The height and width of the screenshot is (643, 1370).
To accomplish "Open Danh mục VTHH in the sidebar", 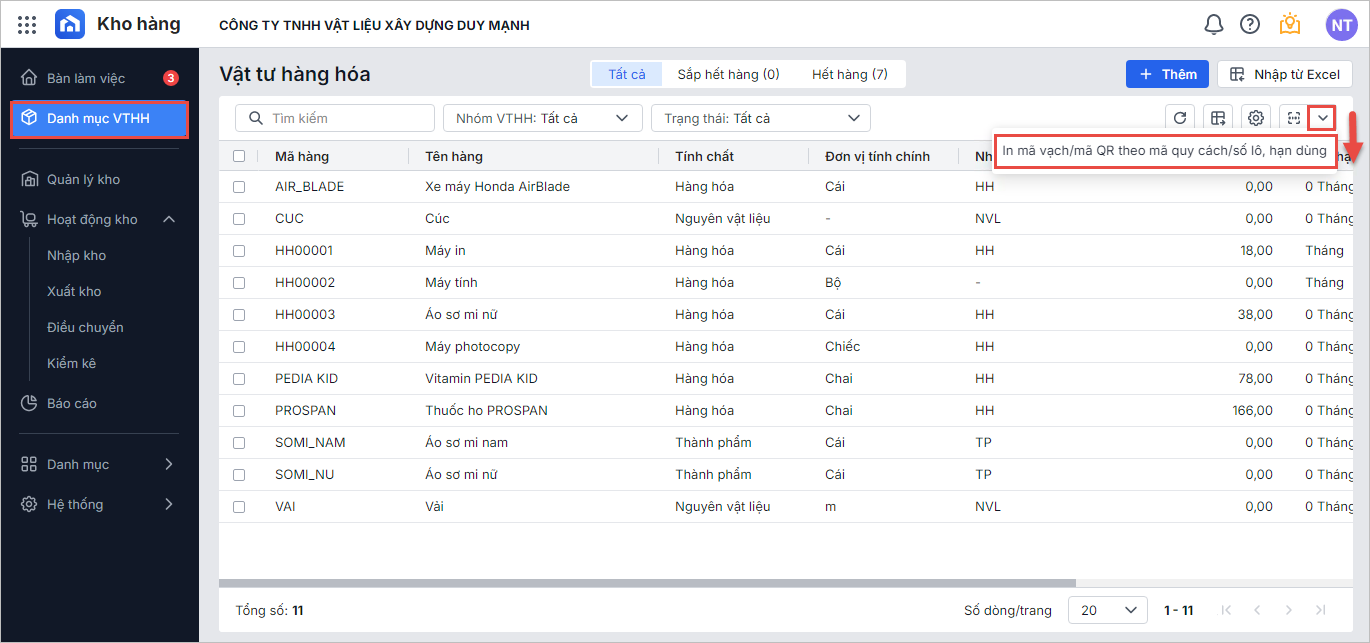I will pos(100,119).
